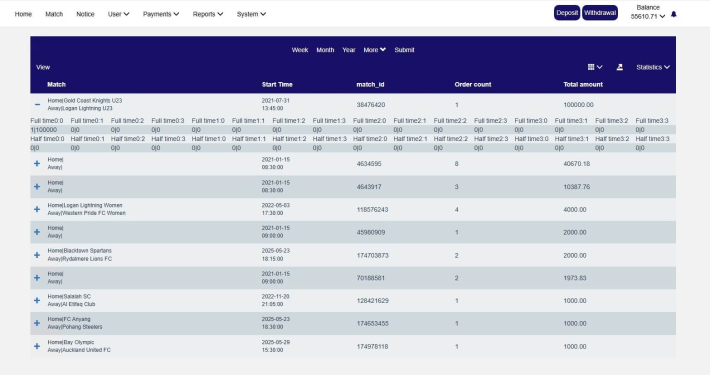
Task: Expand the Logan Lightning Women match row
Action: 37,209
